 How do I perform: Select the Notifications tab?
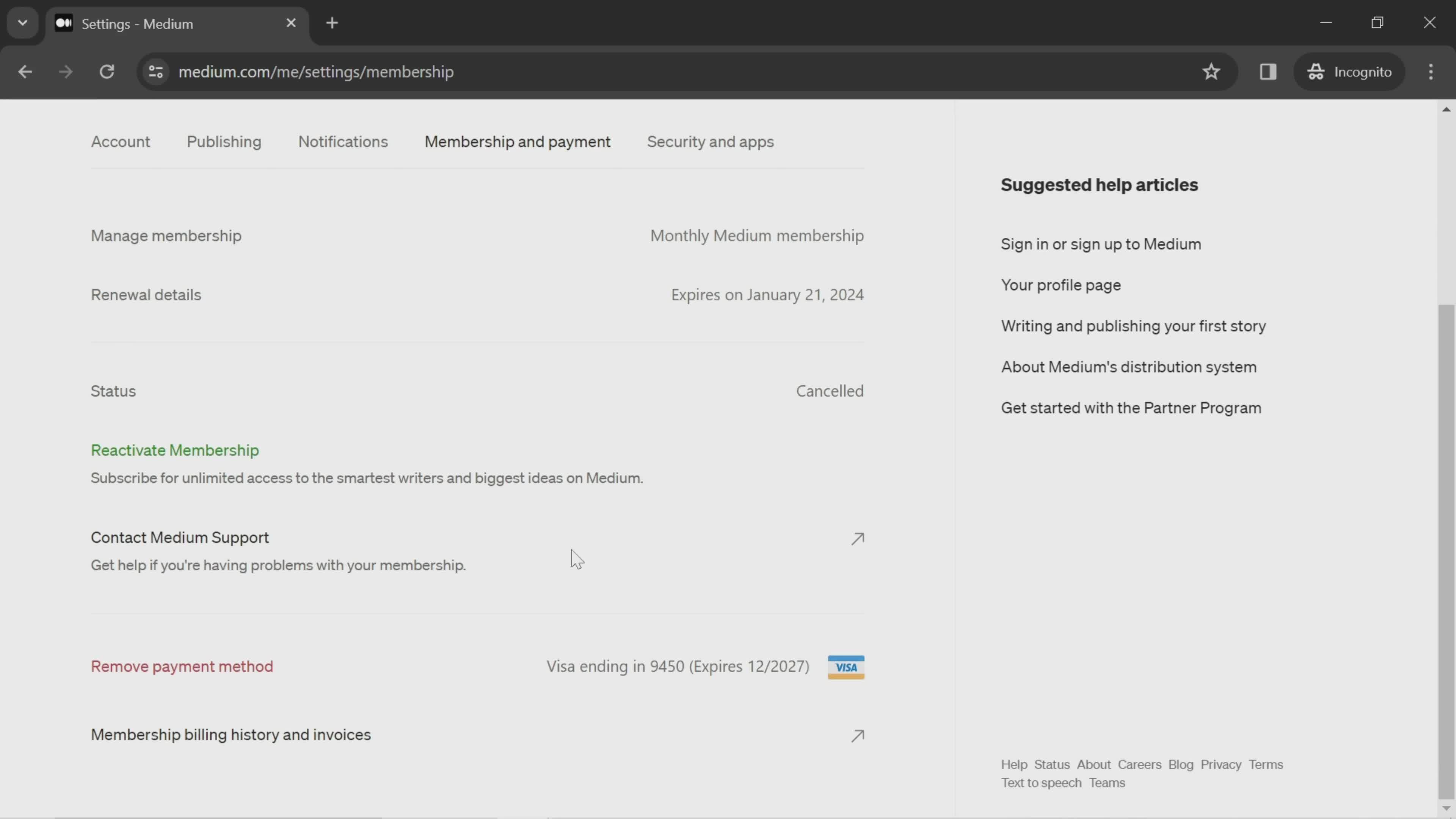(343, 141)
